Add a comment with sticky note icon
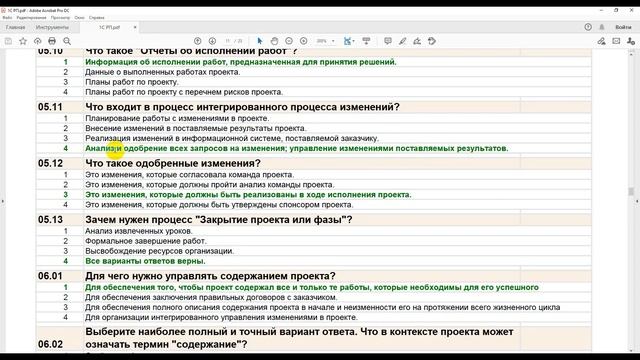This screenshot has width=640, height=360. pyautogui.click(x=388, y=41)
